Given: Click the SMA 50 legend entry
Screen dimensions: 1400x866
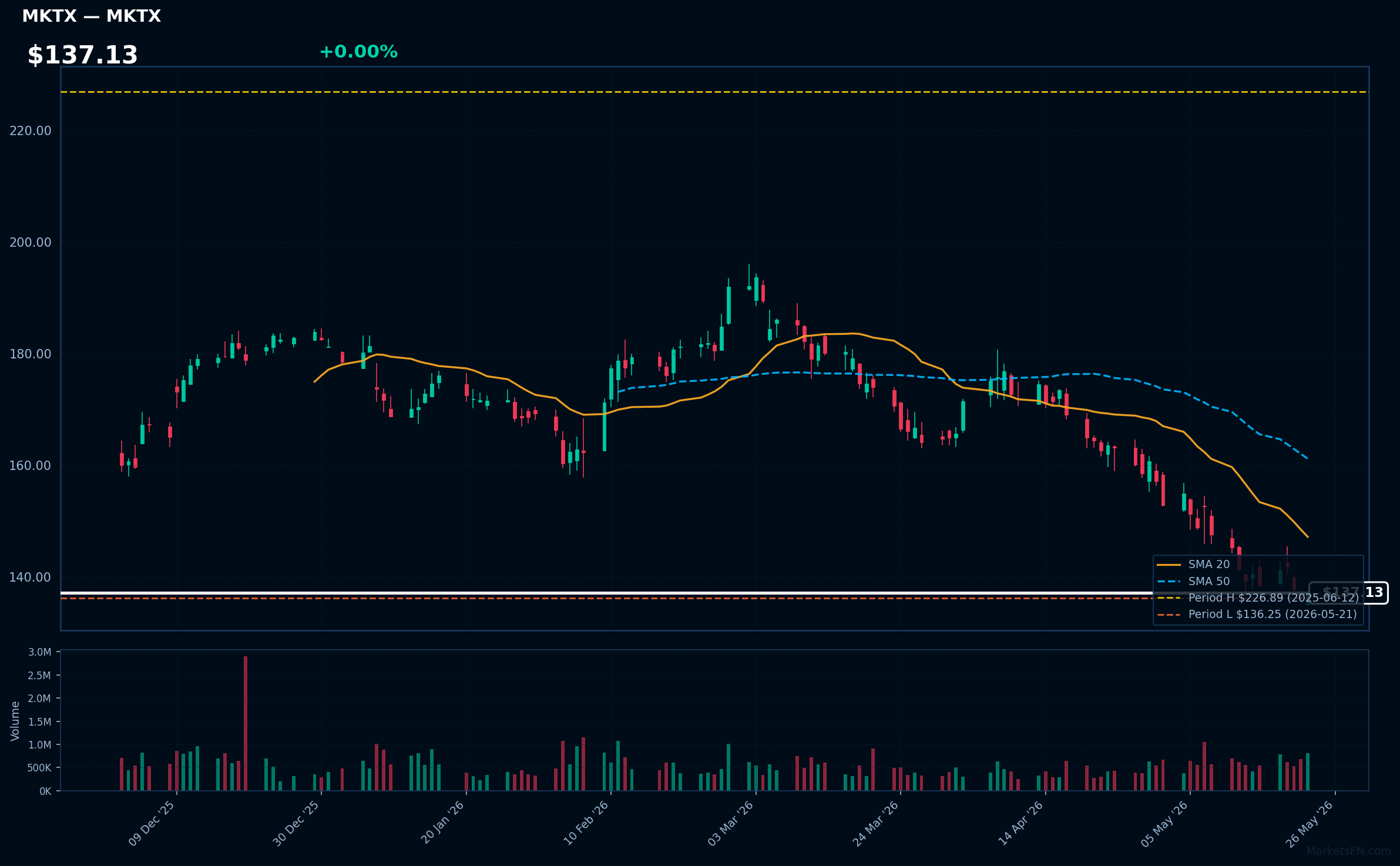Looking at the screenshot, I should [1193, 582].
